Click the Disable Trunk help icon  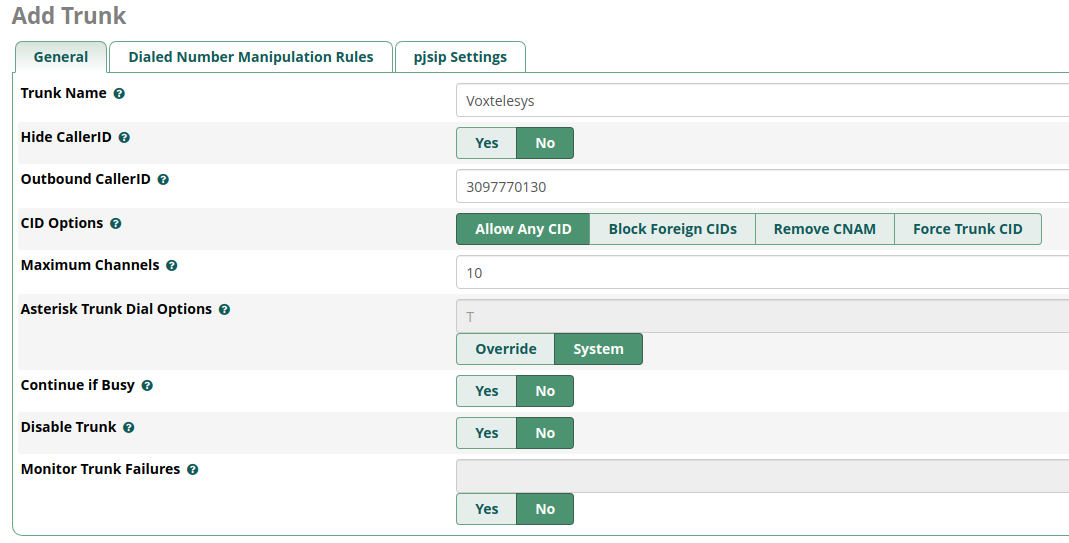pyautogui.click(x=129, y=427)
